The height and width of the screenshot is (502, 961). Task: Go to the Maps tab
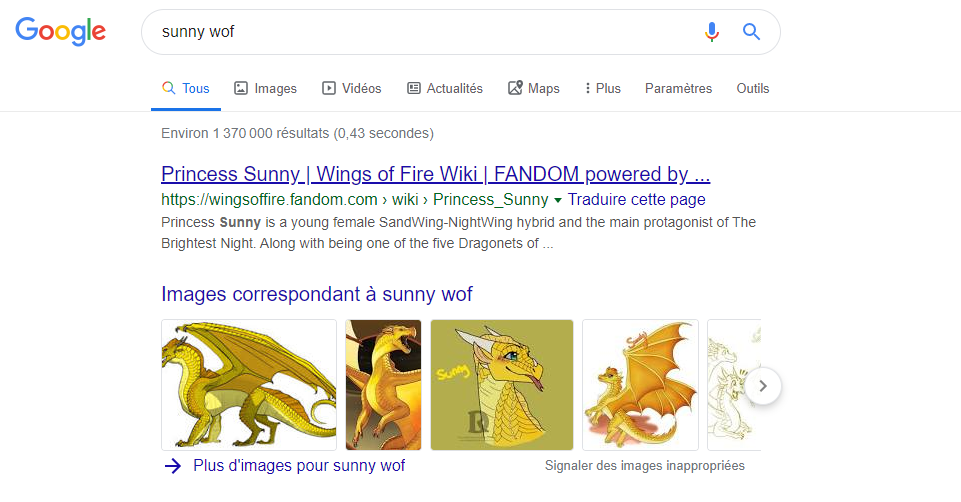[533, 88]
